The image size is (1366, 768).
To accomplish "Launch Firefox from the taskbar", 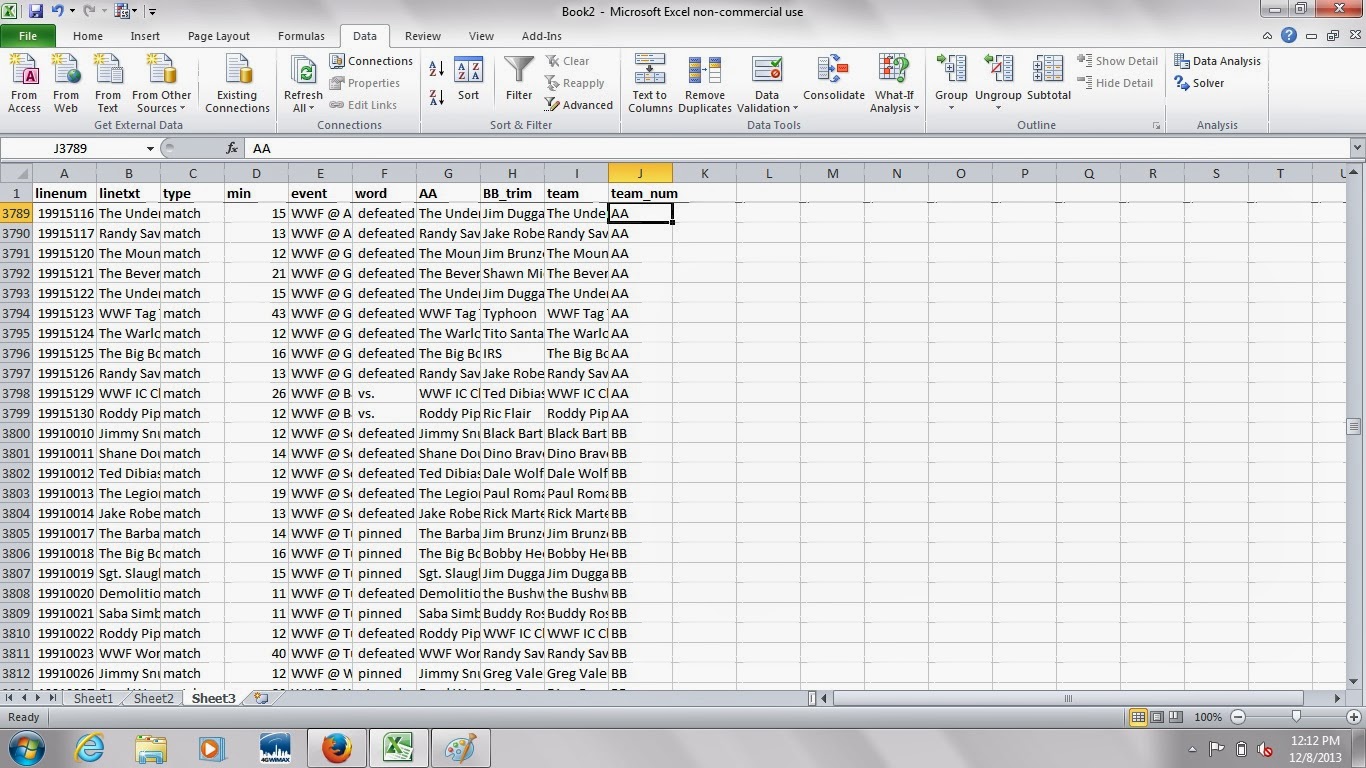I will click(x=337, y=747).
